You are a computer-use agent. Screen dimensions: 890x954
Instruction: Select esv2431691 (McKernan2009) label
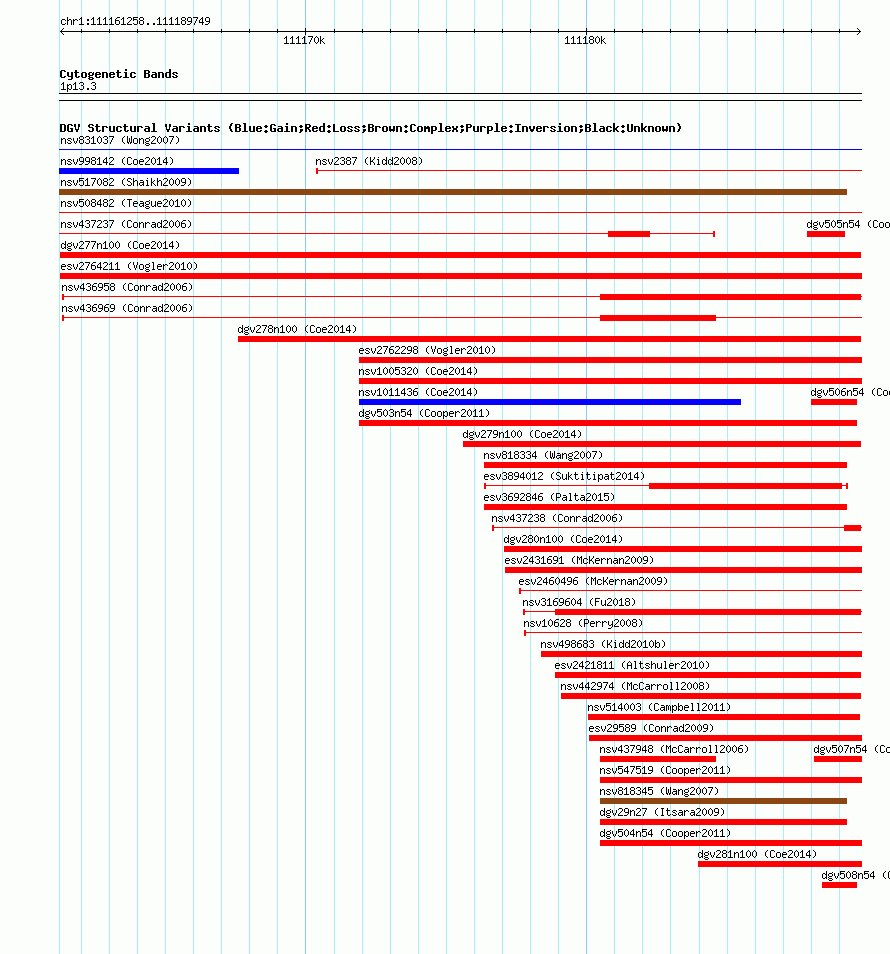point(579,560)
